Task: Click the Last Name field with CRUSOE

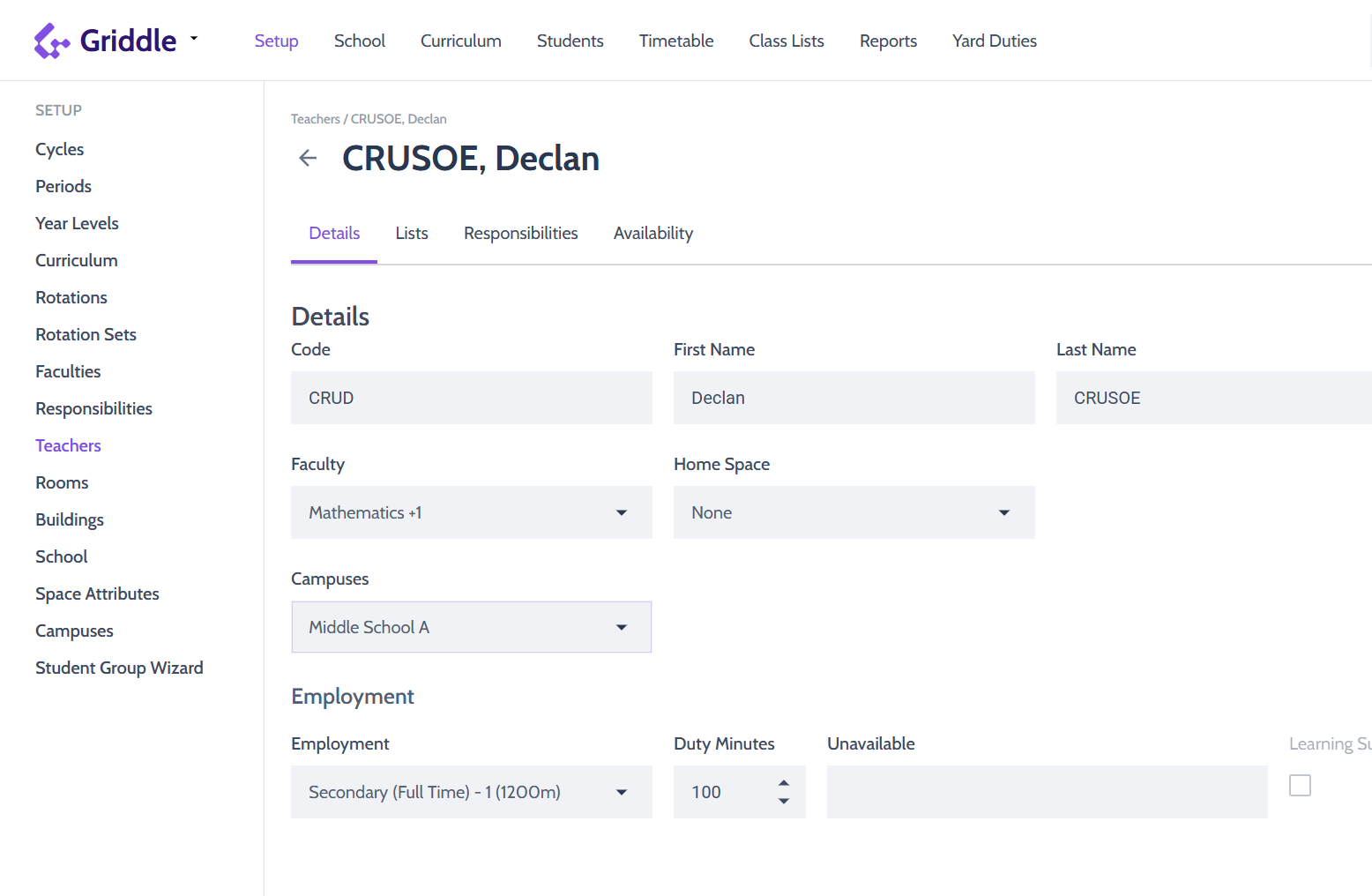Action: point(1214,398)
